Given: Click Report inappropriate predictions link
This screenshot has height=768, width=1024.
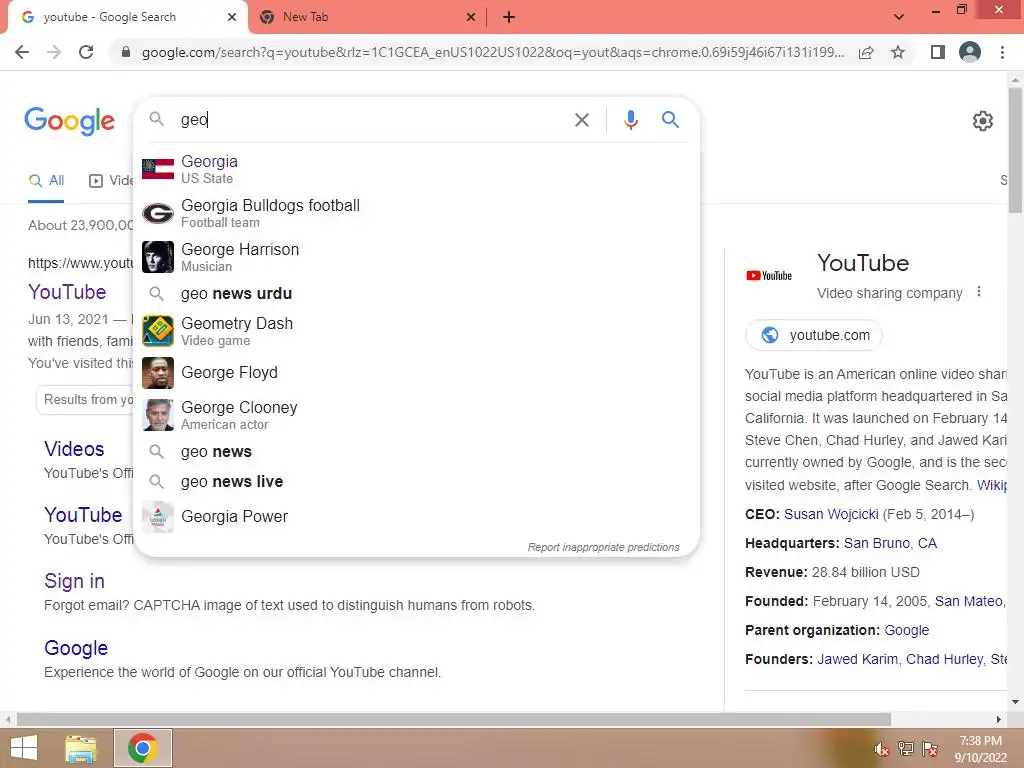Looking at the screenshot, I should [x=603, y=547].
